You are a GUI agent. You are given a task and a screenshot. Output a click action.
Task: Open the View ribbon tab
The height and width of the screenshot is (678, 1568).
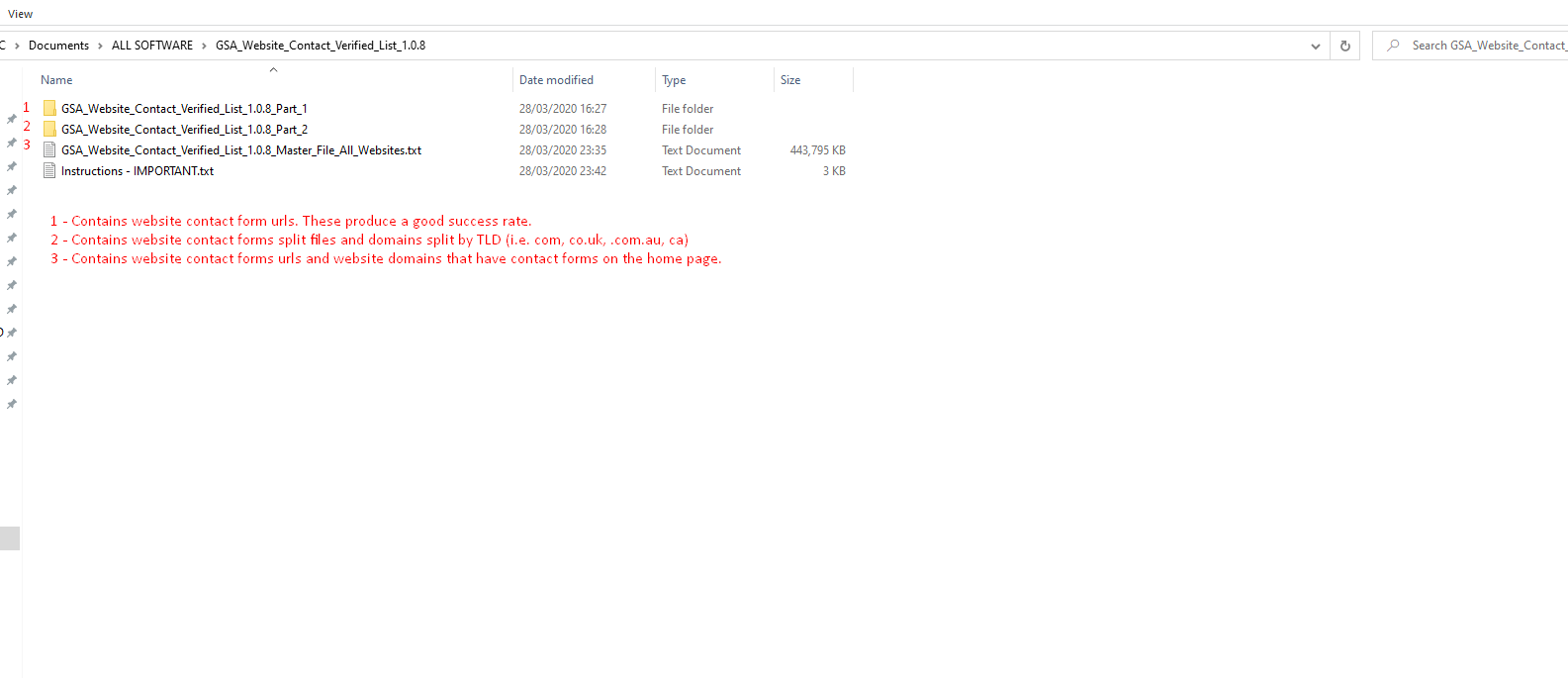[20, 14]
